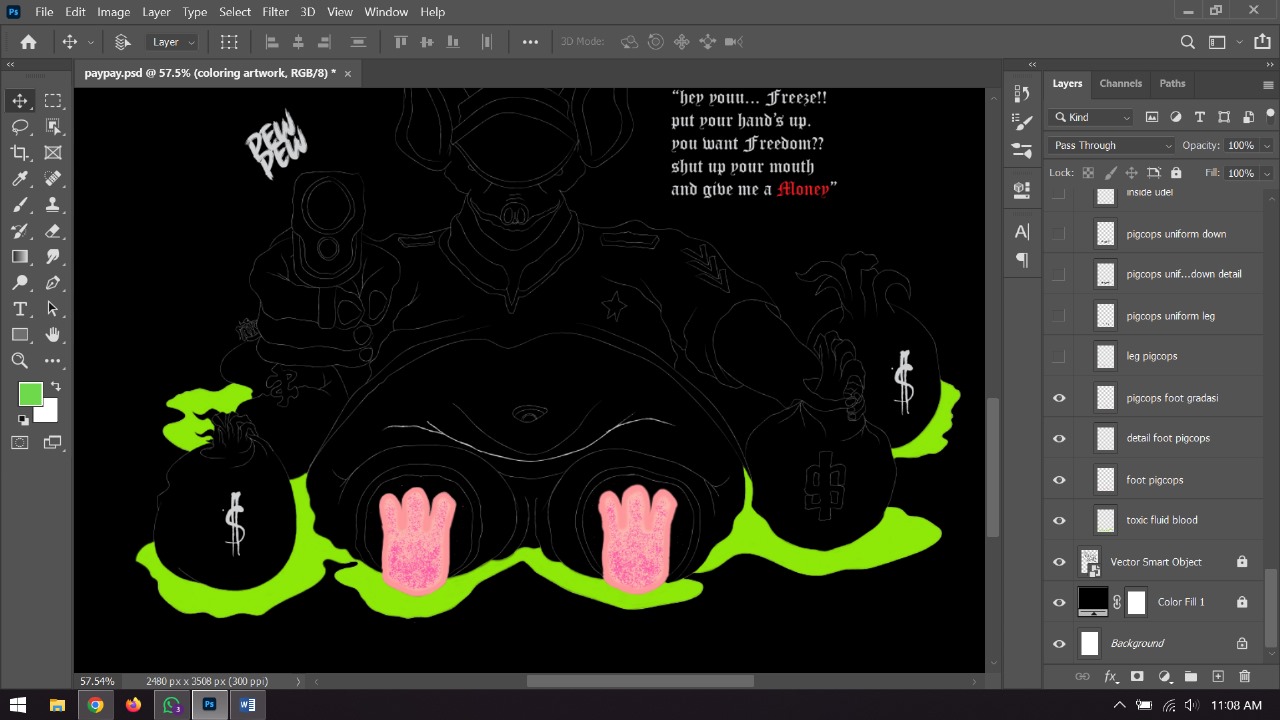Select the Spot Healing Brush tool

(x=53, y=178)
